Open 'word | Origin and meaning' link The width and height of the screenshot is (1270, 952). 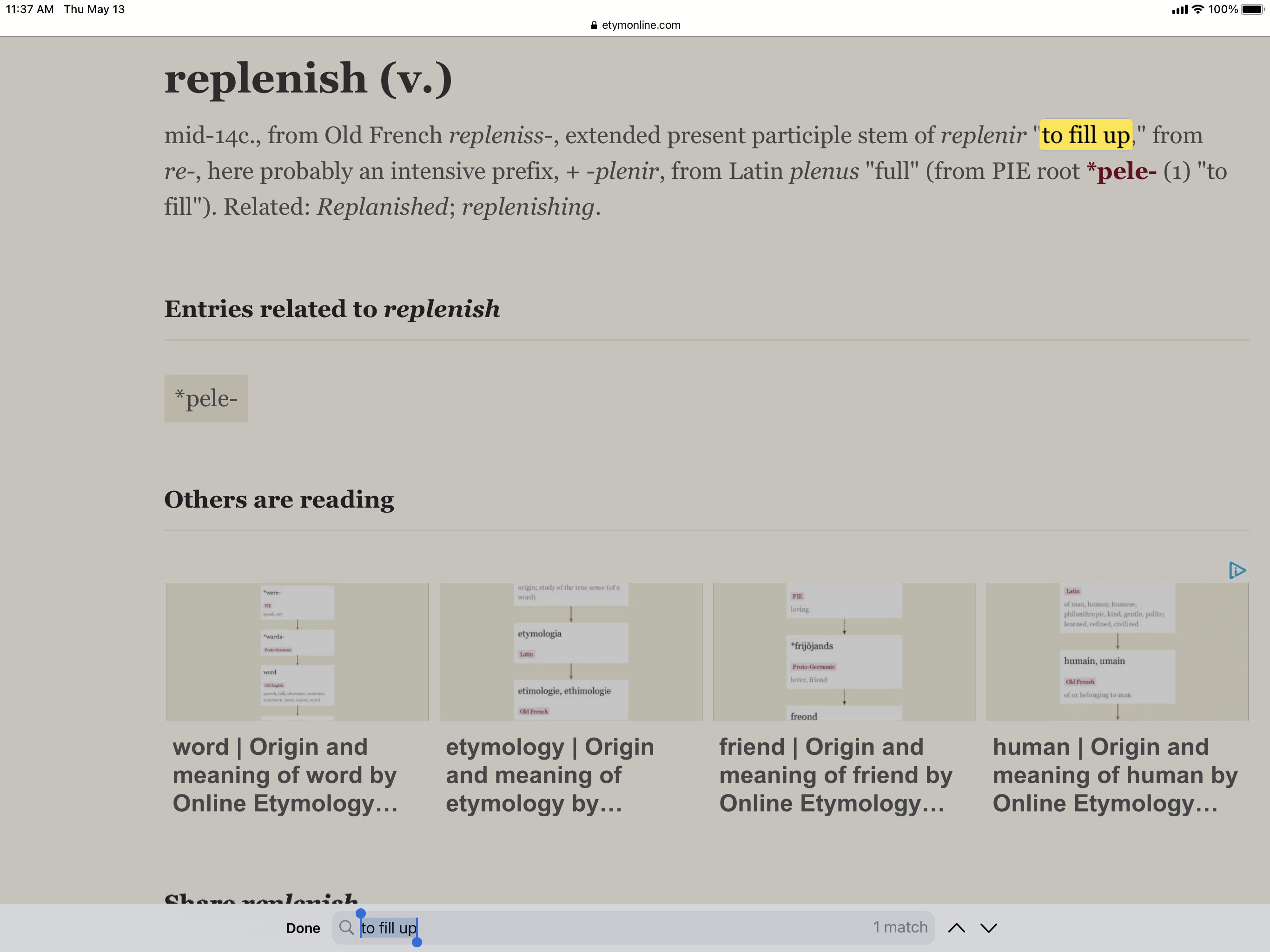[x=285, y=774]
